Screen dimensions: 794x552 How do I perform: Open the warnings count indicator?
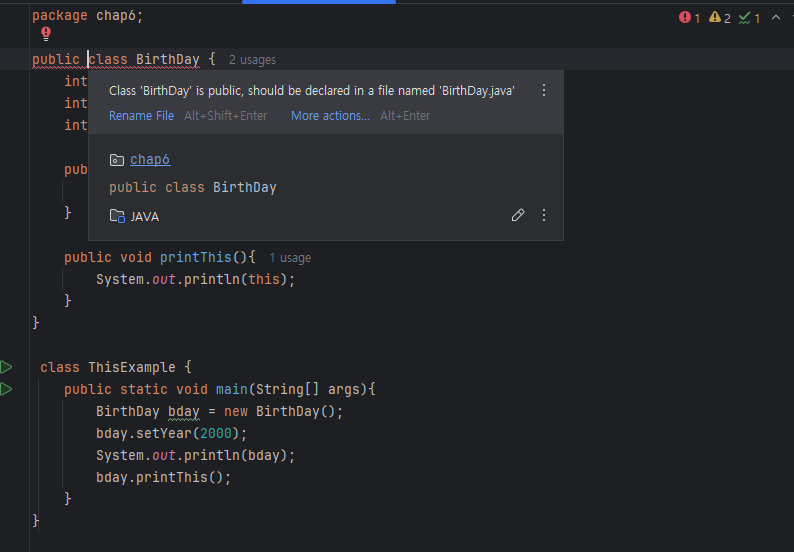point(720,18)
